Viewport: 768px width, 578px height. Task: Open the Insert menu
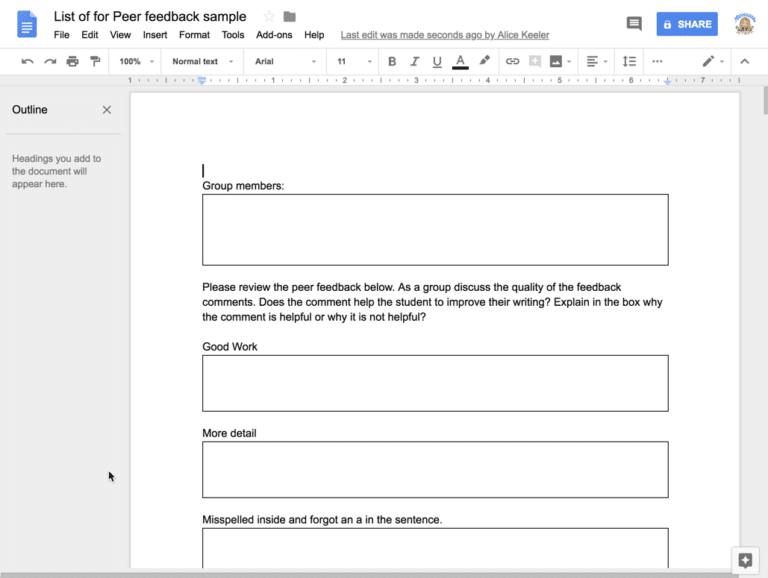tap(155, 35)
